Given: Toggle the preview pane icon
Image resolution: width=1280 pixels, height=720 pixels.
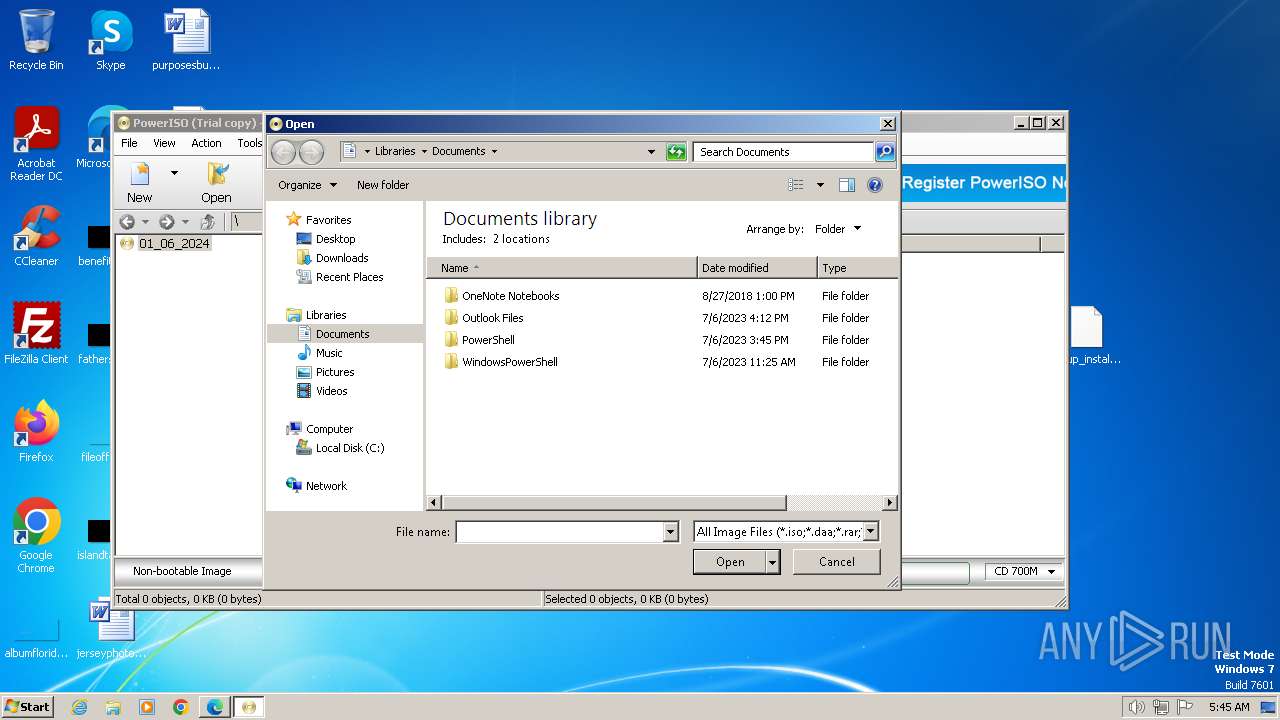Looking at the screenshot, I should [x=847, y=185].
